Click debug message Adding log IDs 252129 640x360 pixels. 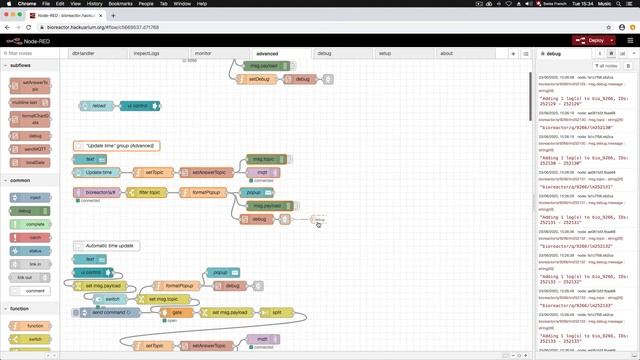point(584,101)
